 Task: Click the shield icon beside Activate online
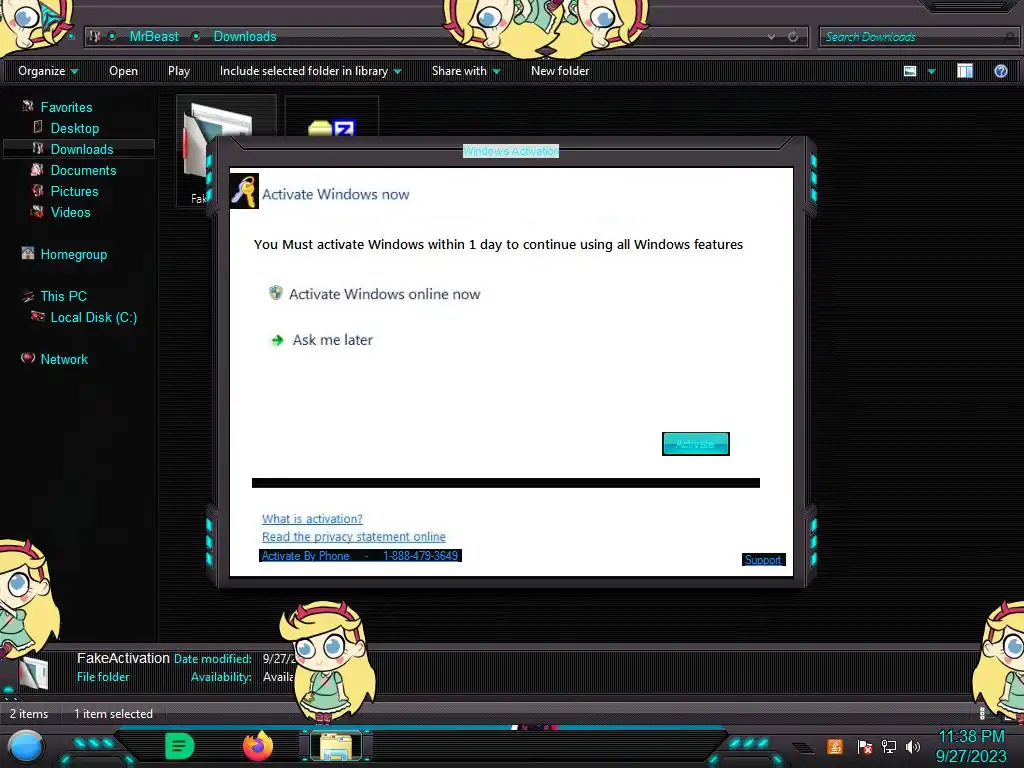click(x=276, y=293)
